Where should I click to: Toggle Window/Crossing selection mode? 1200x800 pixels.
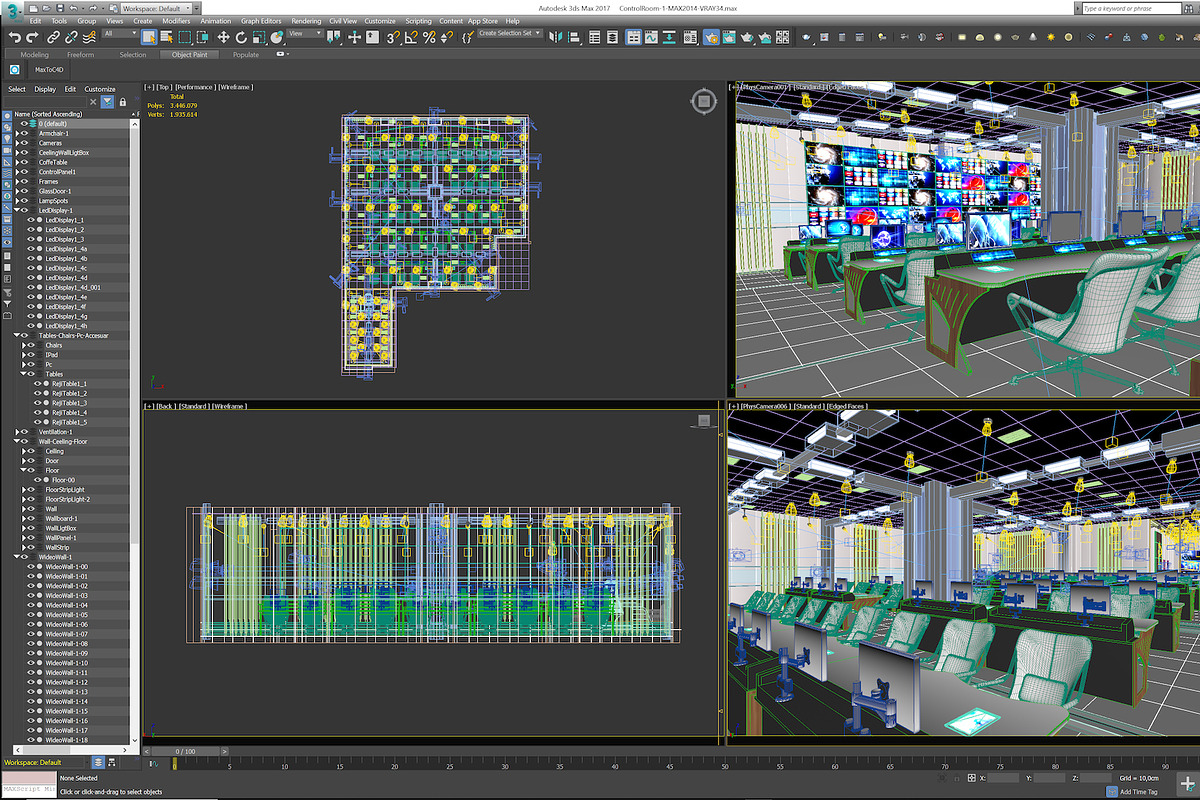[x=203, y=37]
